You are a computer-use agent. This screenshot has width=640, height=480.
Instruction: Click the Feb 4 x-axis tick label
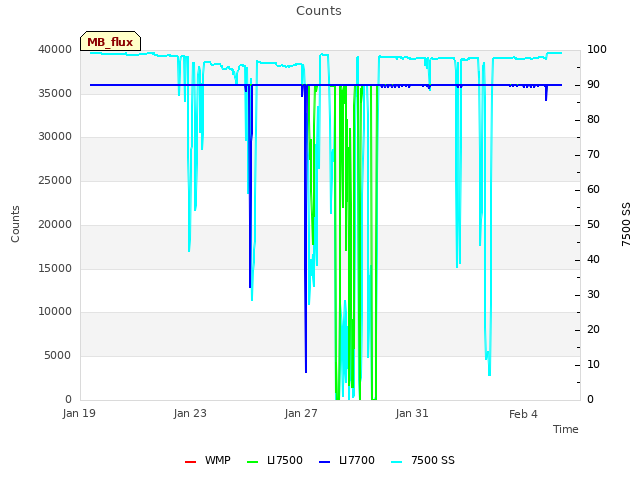[x=523, y=414]
